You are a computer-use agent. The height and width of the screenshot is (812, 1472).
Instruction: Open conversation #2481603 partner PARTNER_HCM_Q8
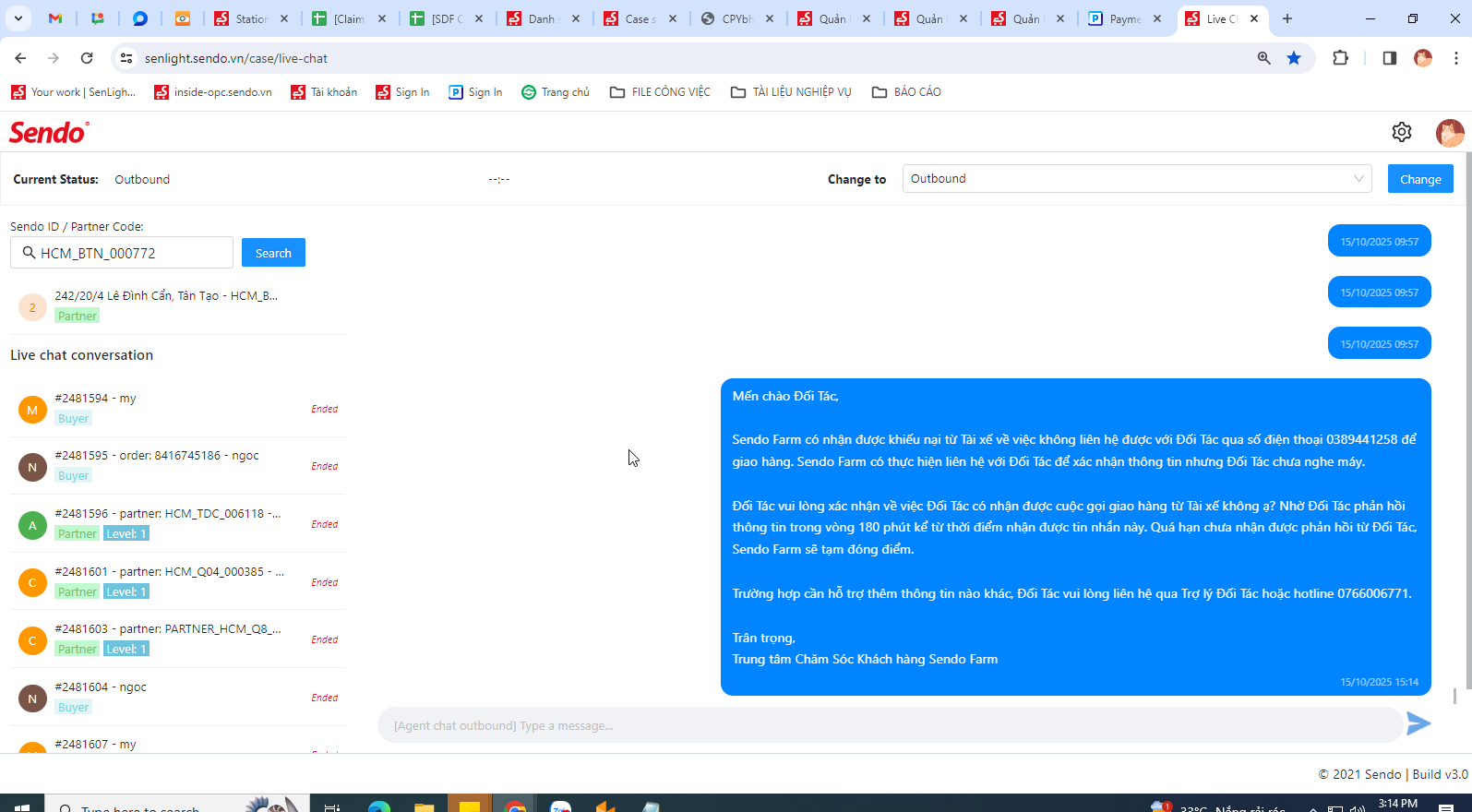178,639
